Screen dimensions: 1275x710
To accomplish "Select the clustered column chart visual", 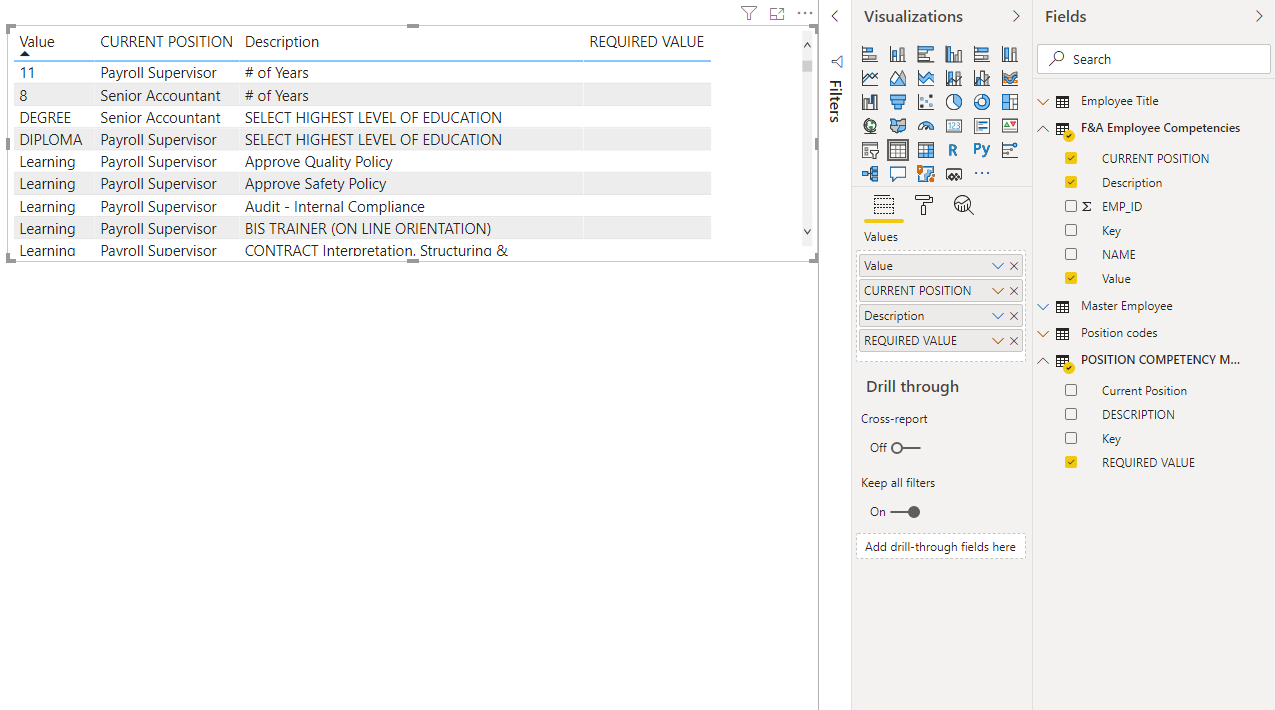I will [x=954, y=54].
